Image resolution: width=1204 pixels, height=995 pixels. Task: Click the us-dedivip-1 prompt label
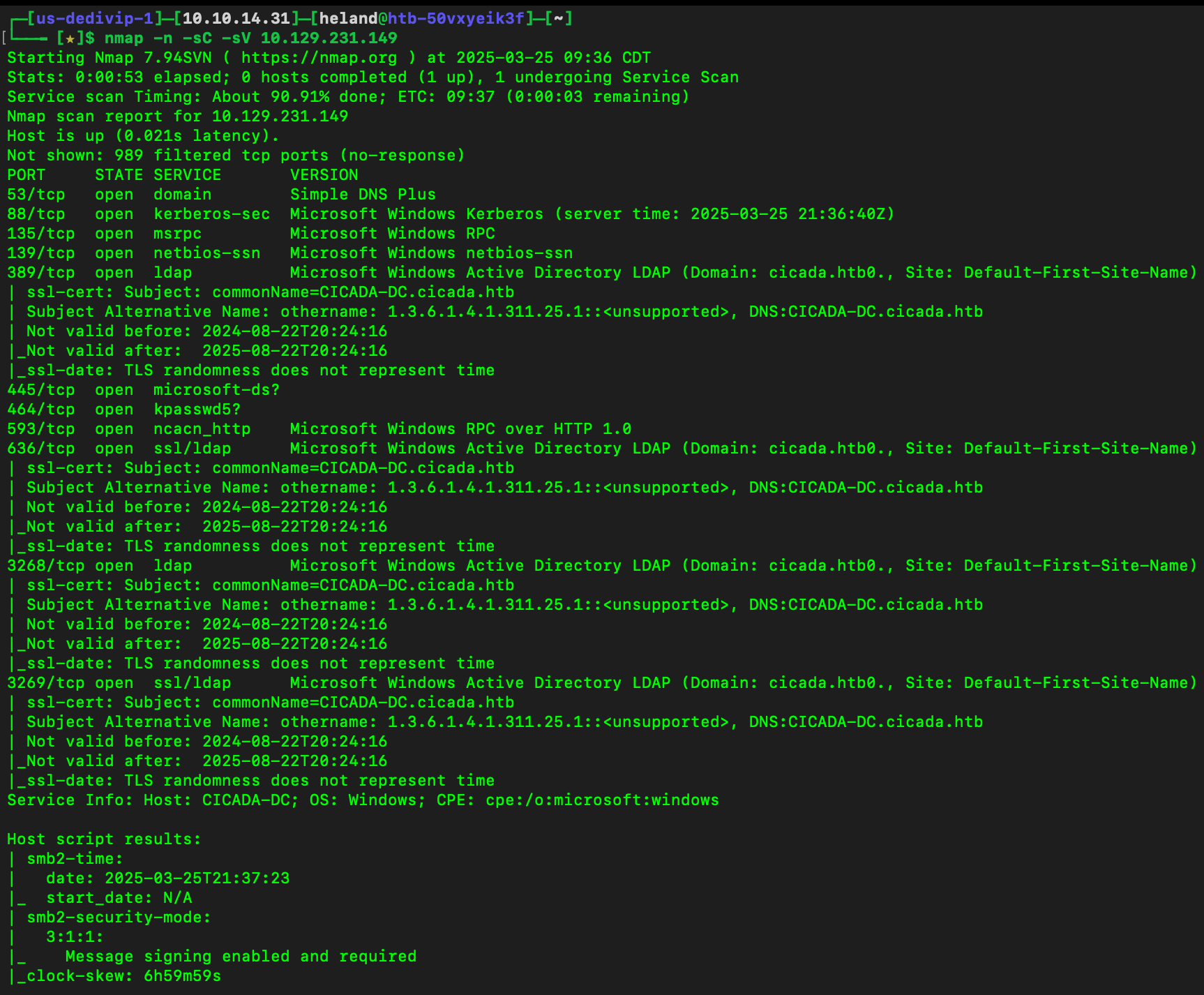click(x=94, y=19)
